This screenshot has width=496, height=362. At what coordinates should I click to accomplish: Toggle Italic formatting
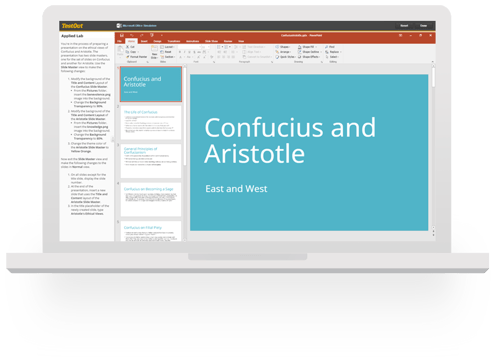(185, 52)
